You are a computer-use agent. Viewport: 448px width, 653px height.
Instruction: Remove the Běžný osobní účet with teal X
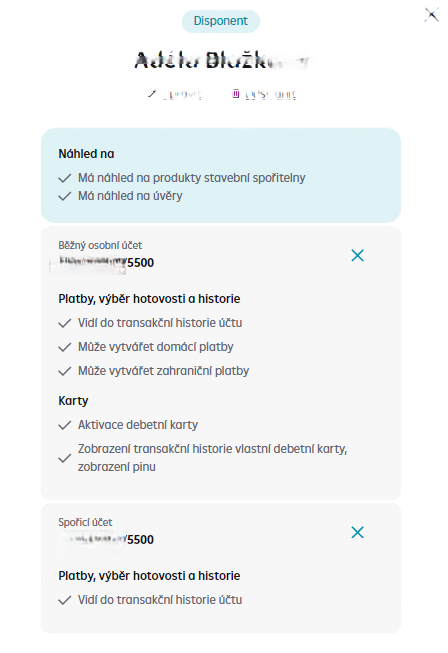pyautogui.click(x=357, y=255)
